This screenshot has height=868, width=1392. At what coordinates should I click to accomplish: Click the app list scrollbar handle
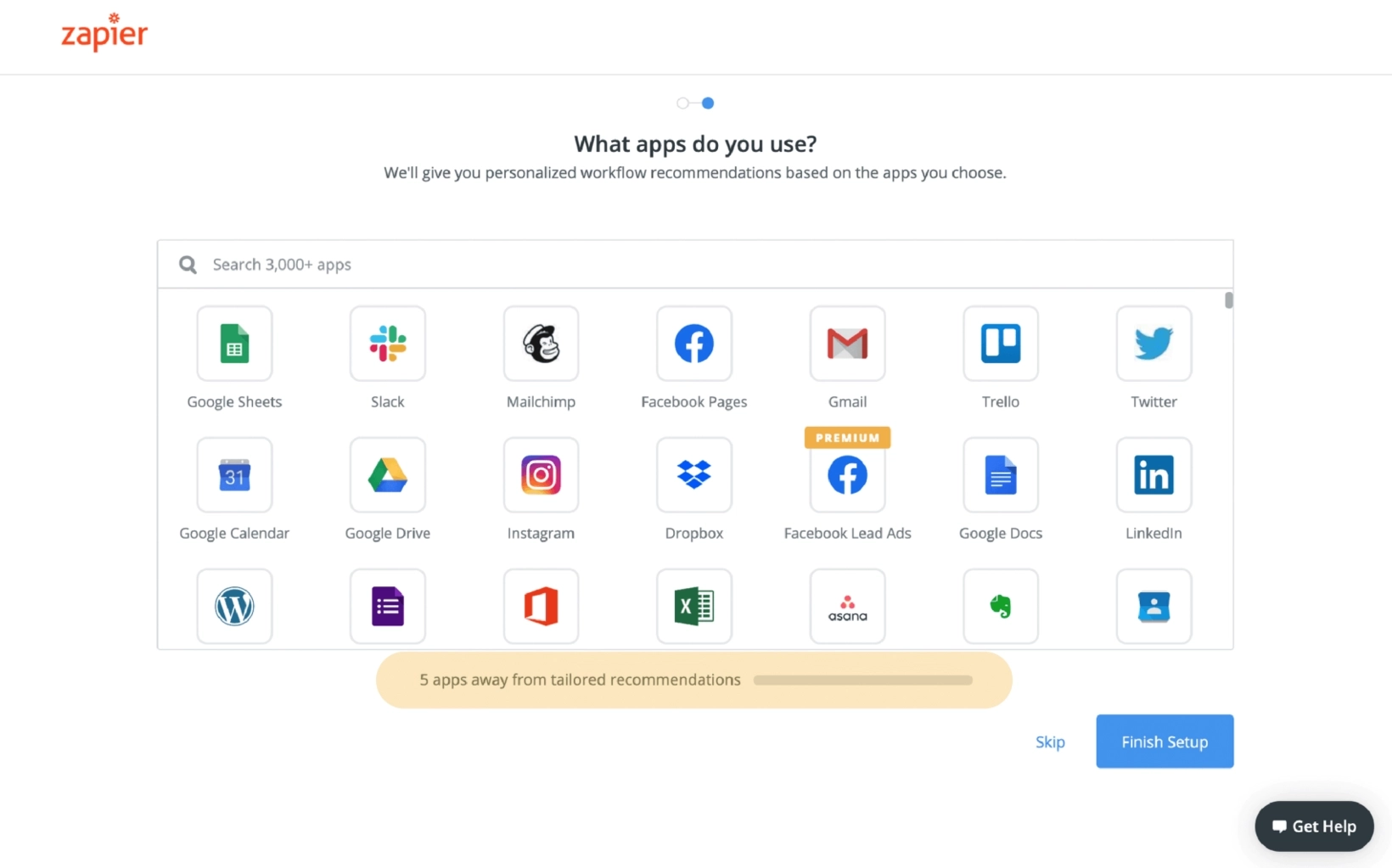[x=1228, y=300]
